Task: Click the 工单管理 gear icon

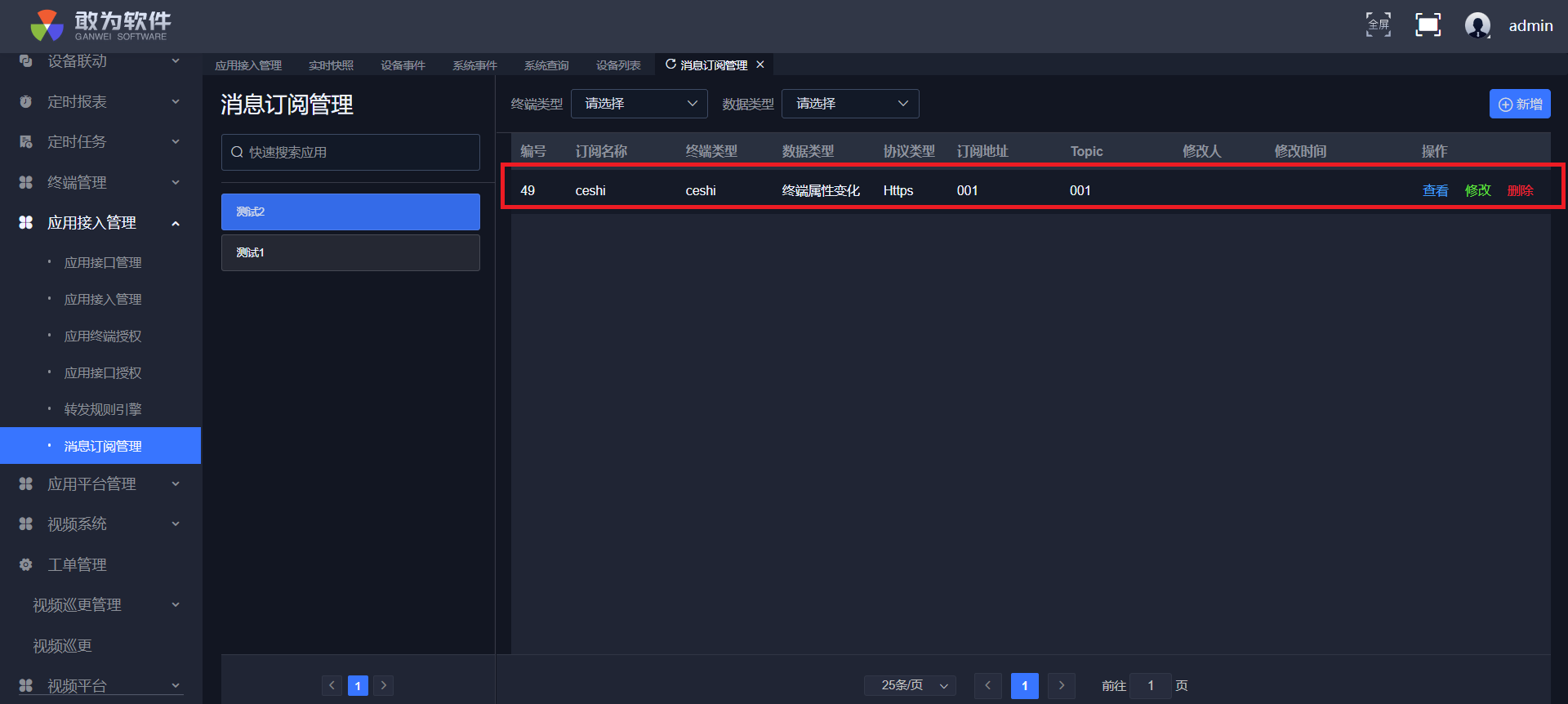Action: coord(26,564)
